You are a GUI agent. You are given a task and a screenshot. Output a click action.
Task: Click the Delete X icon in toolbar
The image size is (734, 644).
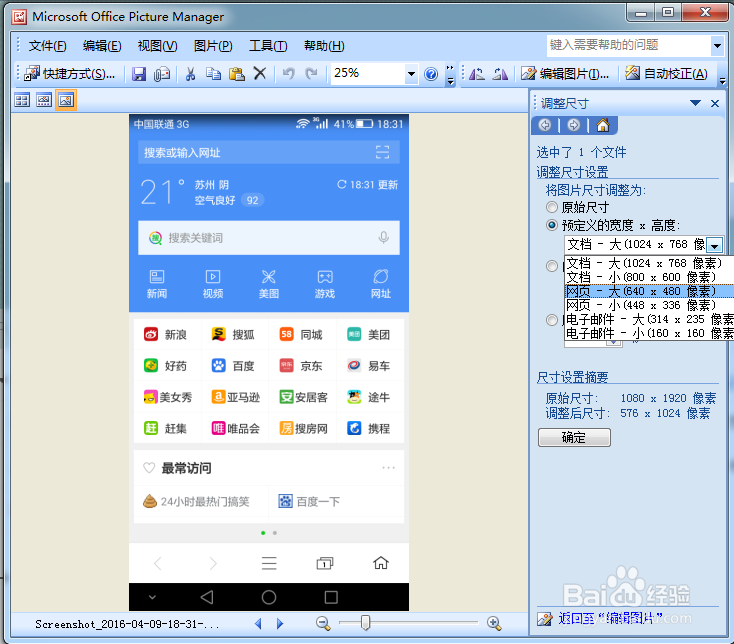click(259, 73)
